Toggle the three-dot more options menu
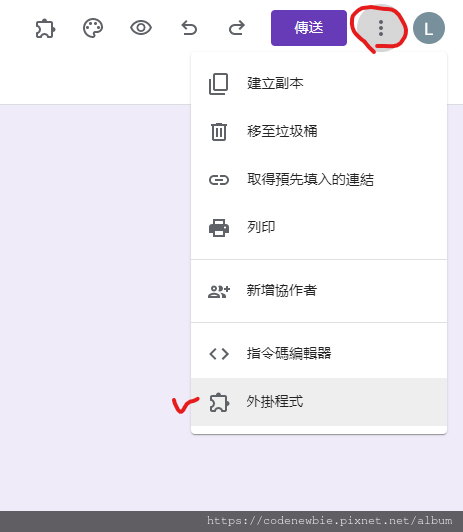Viewport: 463px width, 532px height. [381, 28]
